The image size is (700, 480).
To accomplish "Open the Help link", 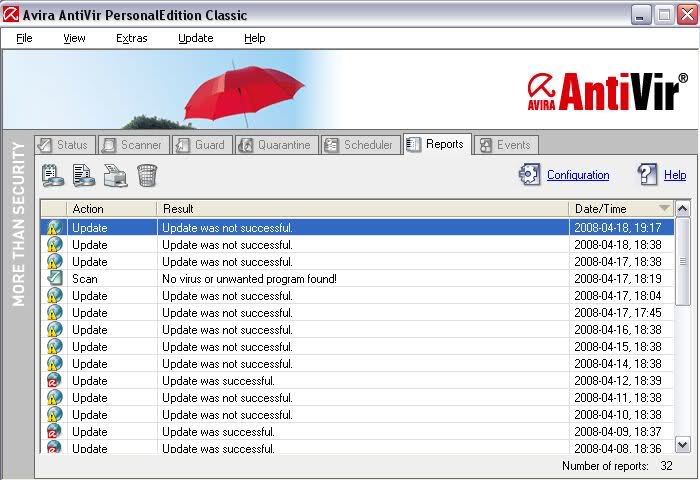I will click(x=674, y=175).
